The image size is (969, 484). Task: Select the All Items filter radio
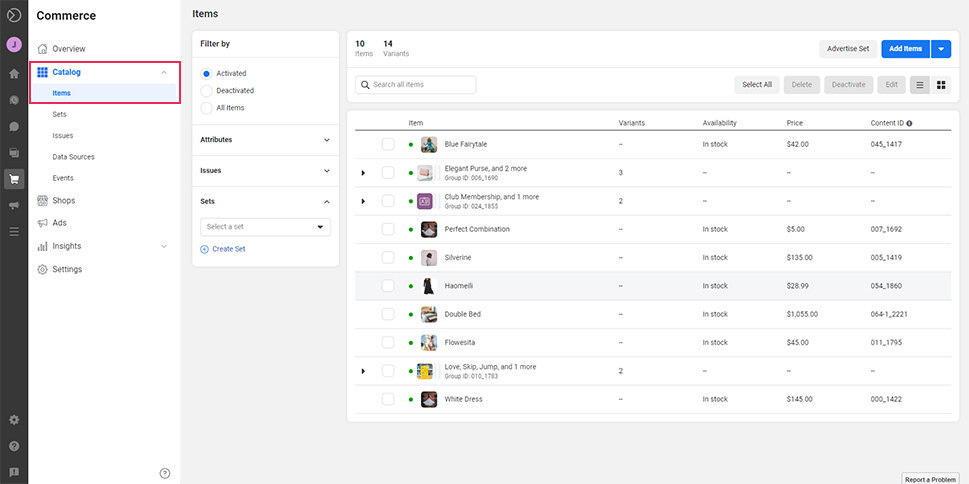tap(206, 108)
